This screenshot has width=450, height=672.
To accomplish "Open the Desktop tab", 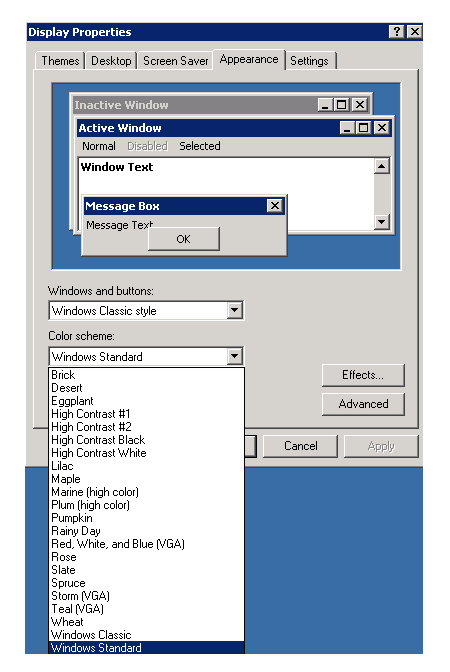I will [111, 61].
